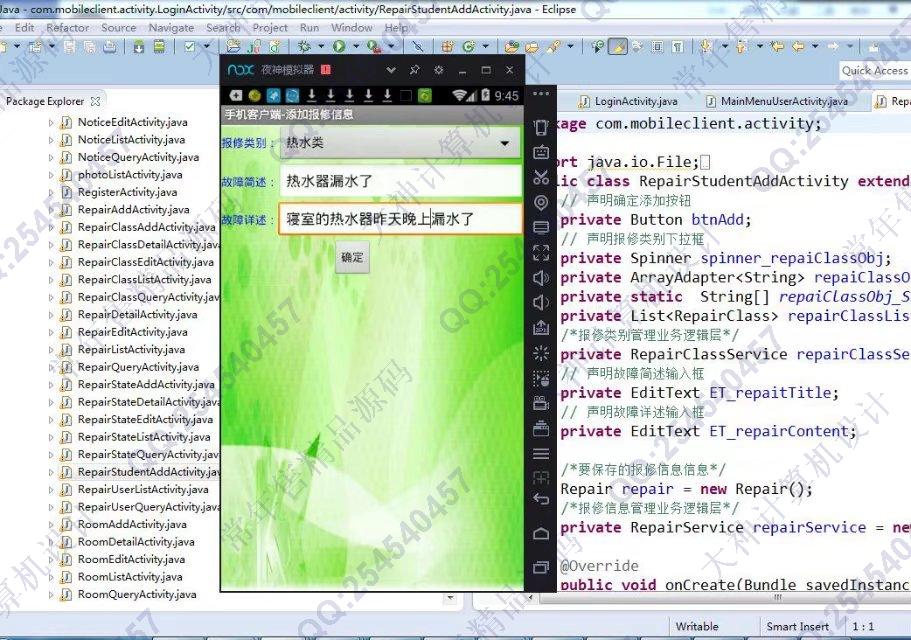Click the 确定 submit button
The width and height of the screenshot is (911, 640).
click(352, 257)
